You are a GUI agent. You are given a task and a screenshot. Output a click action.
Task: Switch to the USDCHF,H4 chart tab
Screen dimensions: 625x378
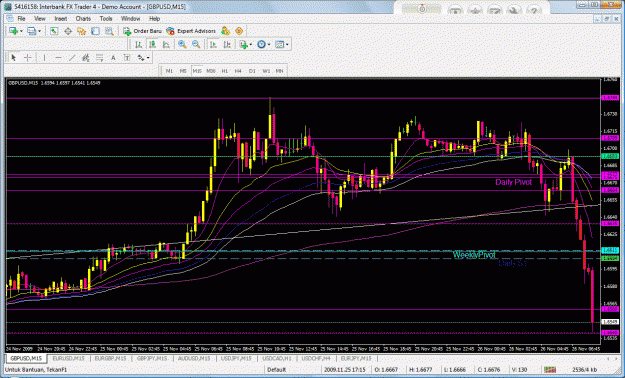pos(316,358)
